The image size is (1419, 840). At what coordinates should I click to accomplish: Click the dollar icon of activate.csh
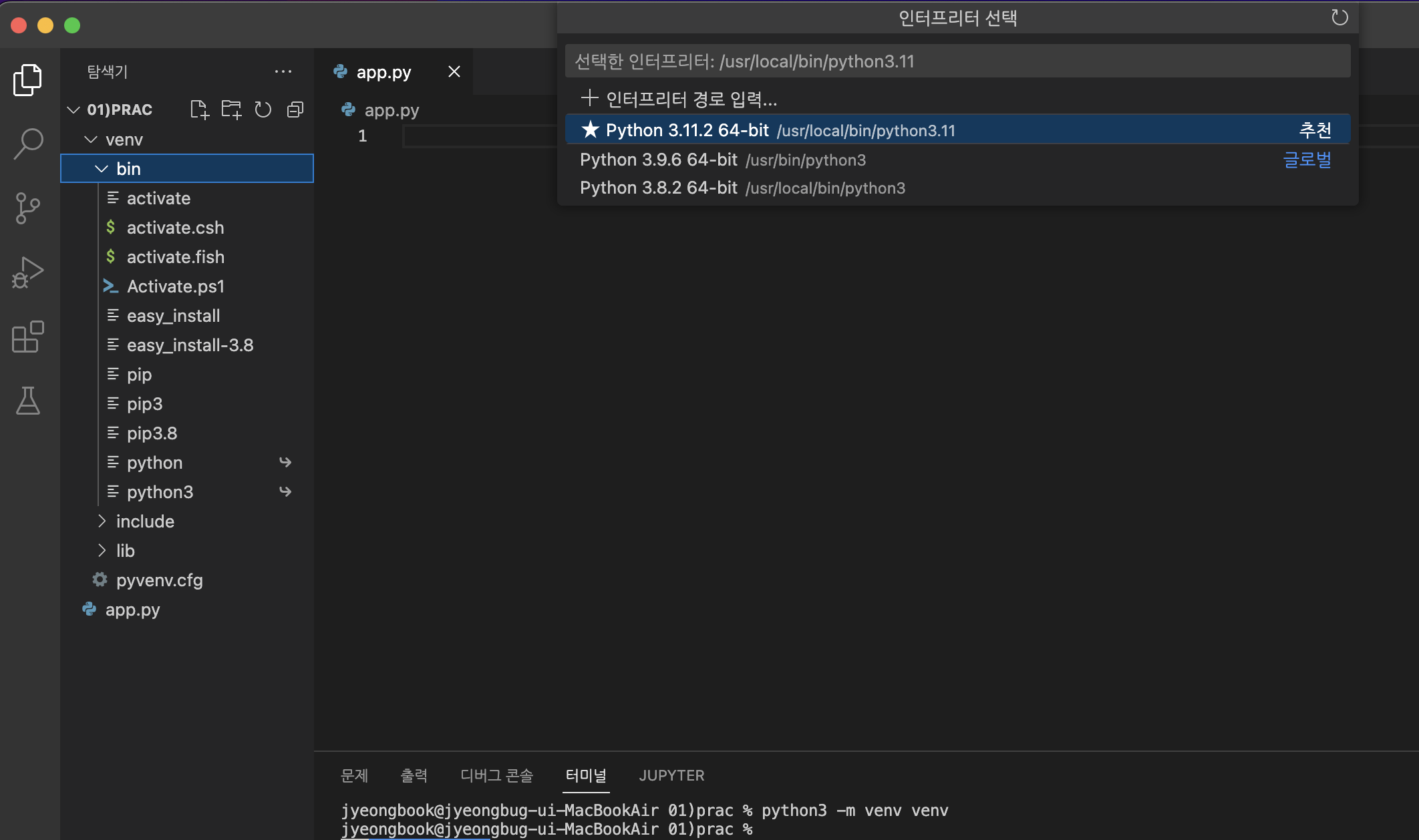click(111, 227)
